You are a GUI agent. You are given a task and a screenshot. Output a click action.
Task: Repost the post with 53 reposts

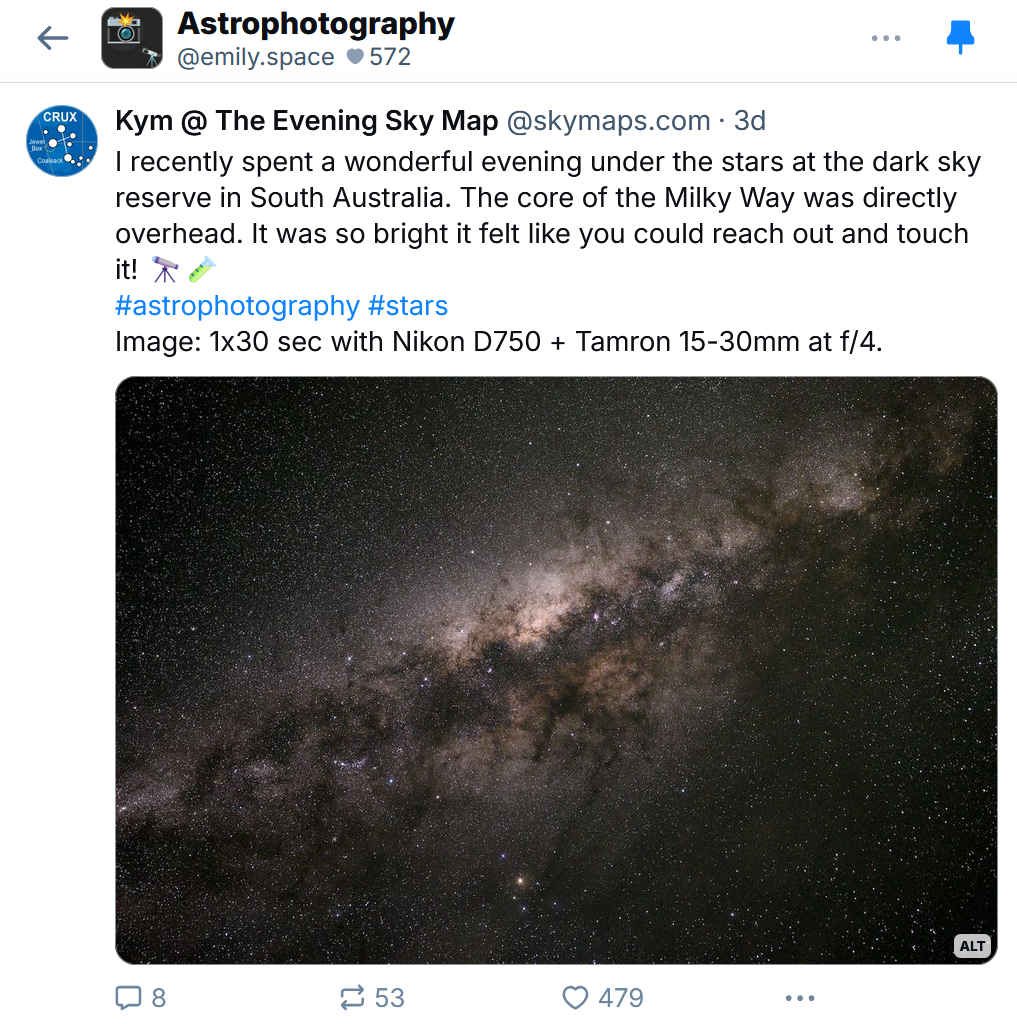tap(372, 998)
